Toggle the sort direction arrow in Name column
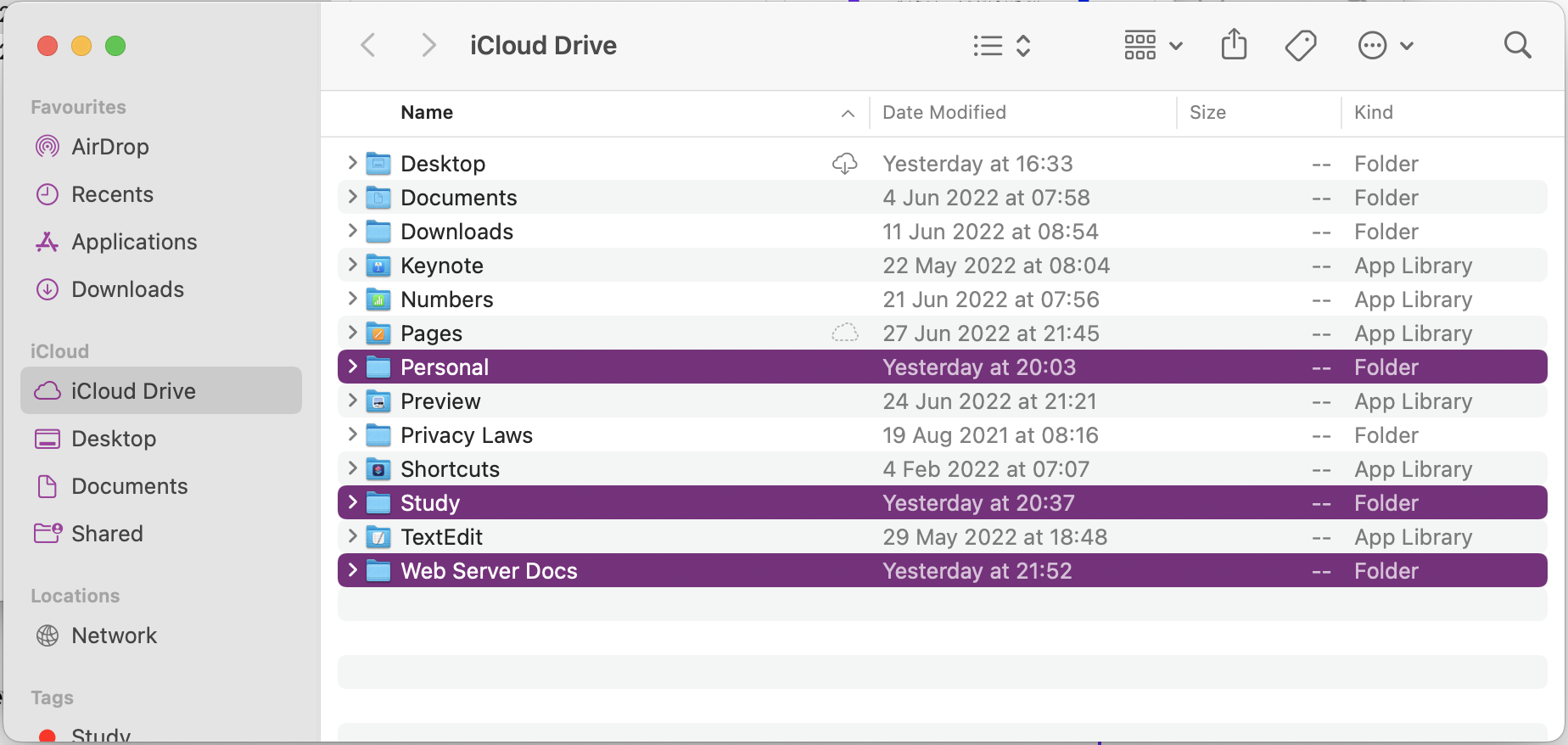This screenshot has height=745, width=1568. (x=848, y=113)
